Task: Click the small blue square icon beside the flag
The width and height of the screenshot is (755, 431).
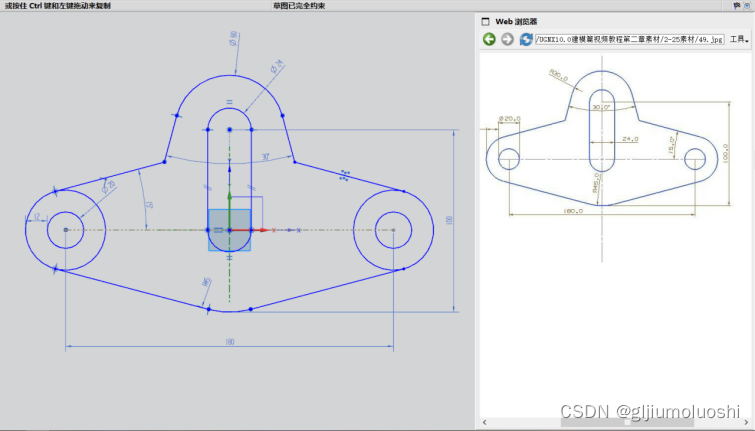Action: click(x=747, y=6)
